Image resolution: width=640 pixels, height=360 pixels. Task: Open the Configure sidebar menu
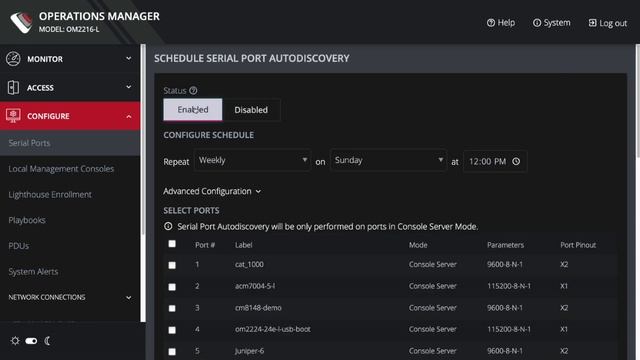click(70, 116)
